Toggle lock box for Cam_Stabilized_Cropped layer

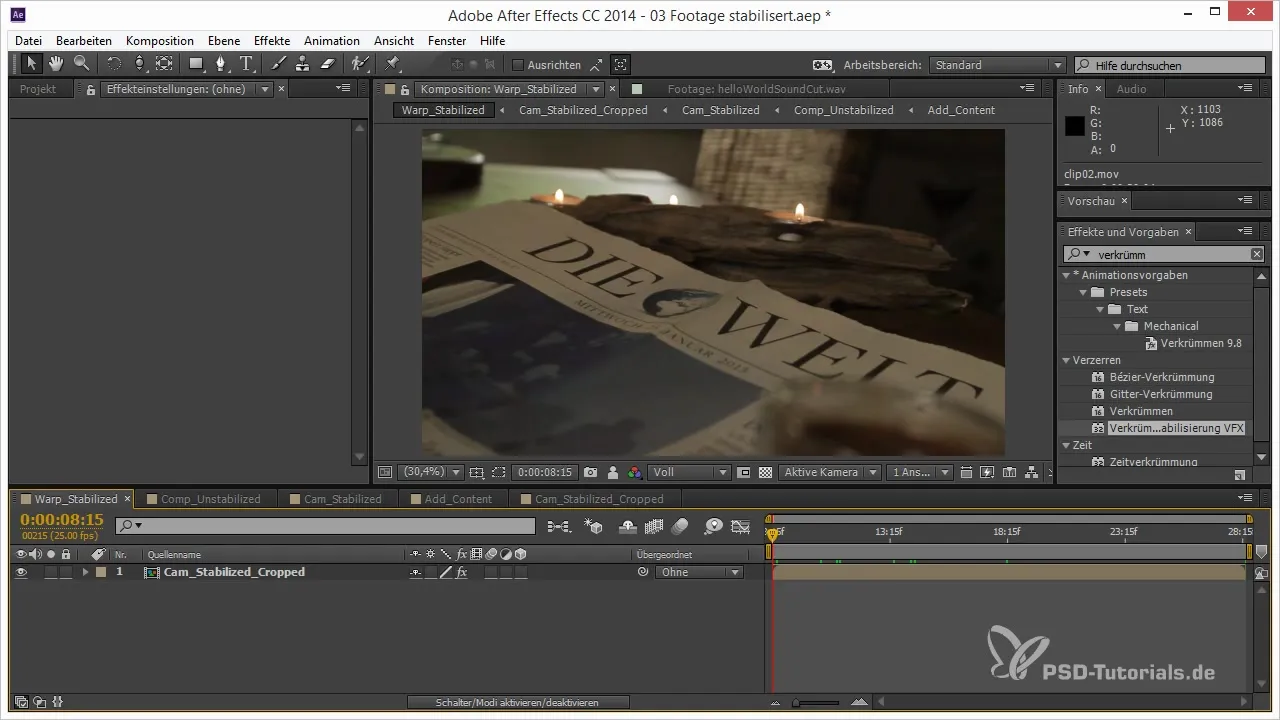[x=66, y=572]
